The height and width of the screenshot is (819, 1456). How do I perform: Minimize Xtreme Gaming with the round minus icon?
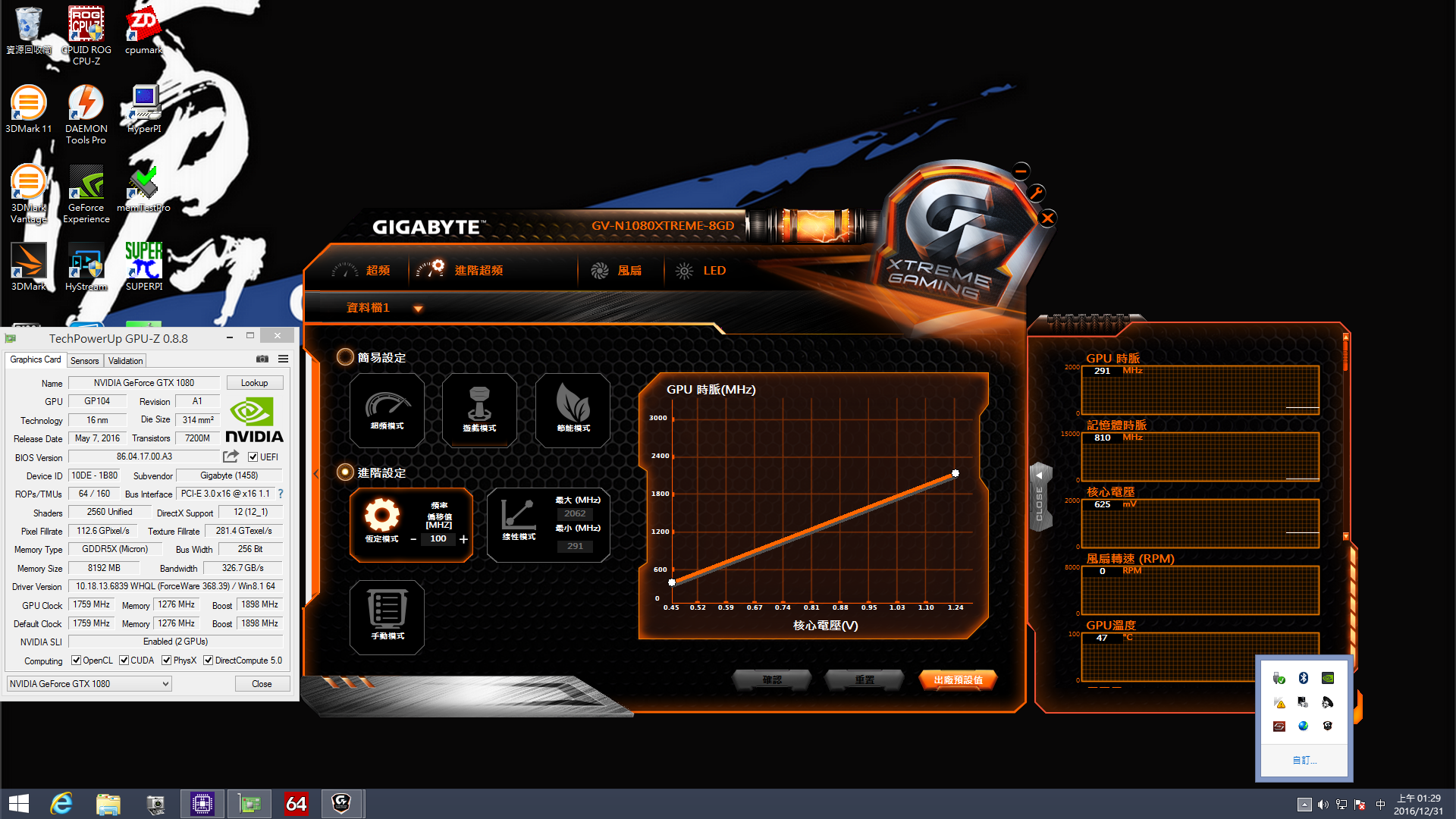pos(1021,171)
